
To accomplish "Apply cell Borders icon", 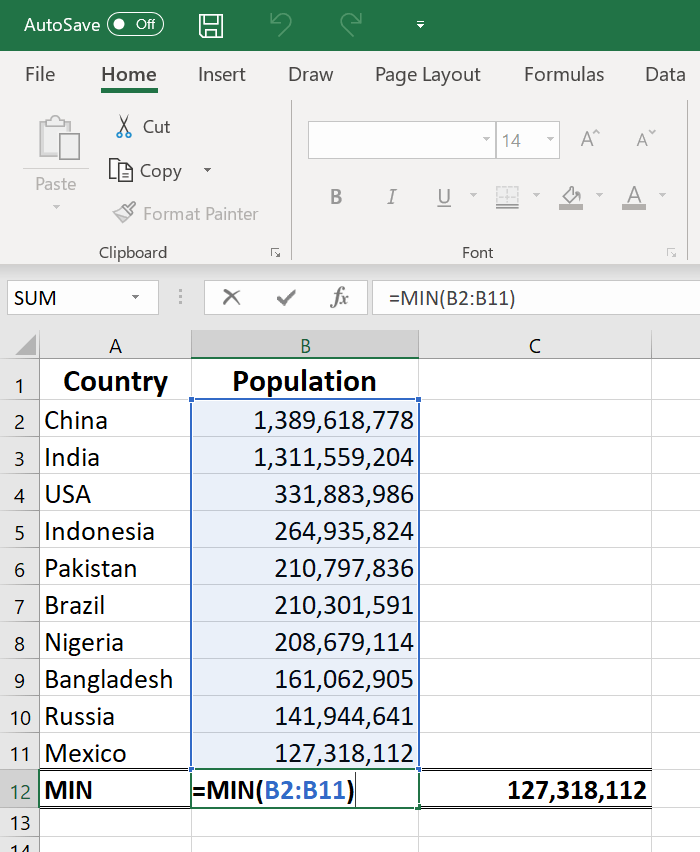I will tap(507, 197).
